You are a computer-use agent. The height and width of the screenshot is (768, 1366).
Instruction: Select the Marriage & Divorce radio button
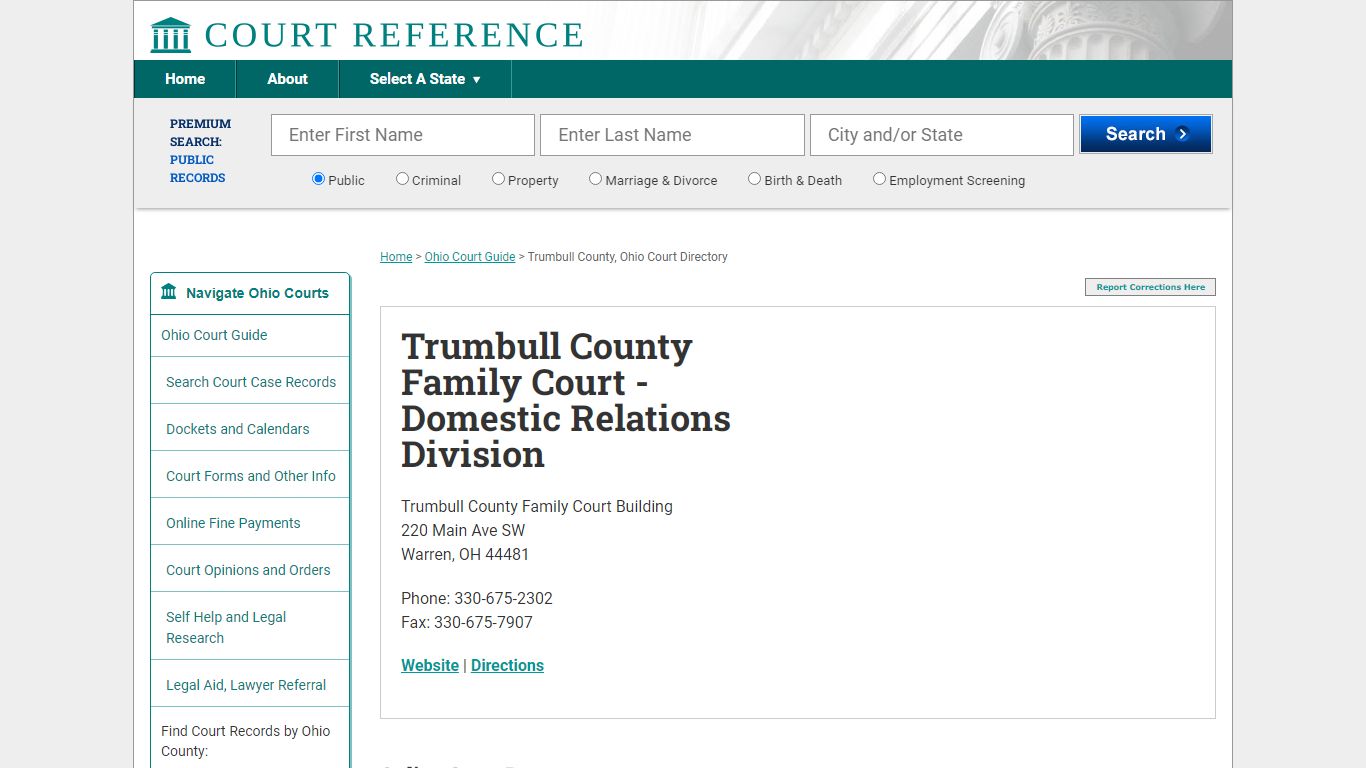click(595, 179)
